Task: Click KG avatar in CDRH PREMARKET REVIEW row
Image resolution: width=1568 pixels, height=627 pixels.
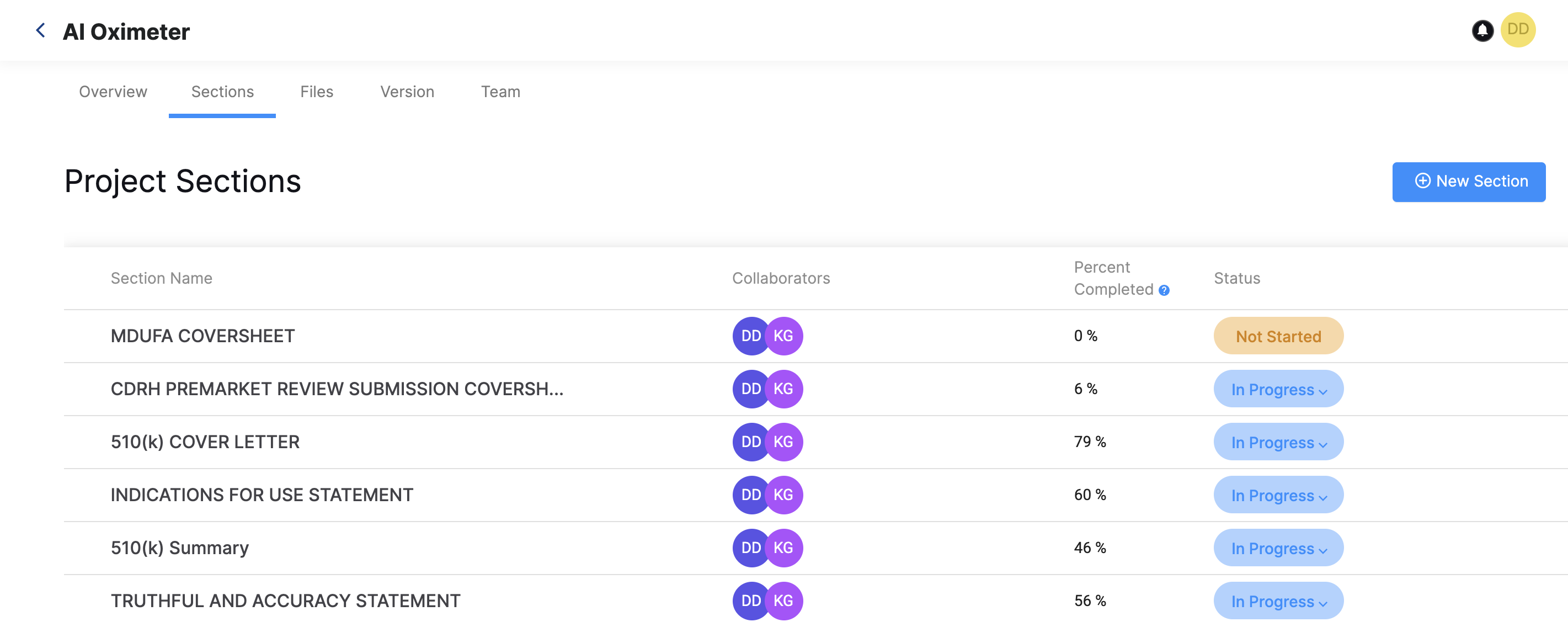Action: (x=783, y=389)
